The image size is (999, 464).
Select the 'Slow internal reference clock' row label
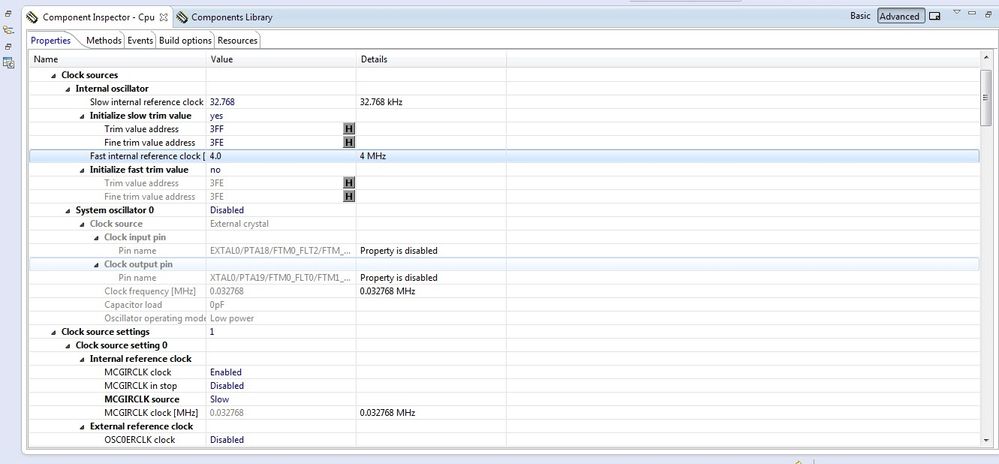click(147, 102)
